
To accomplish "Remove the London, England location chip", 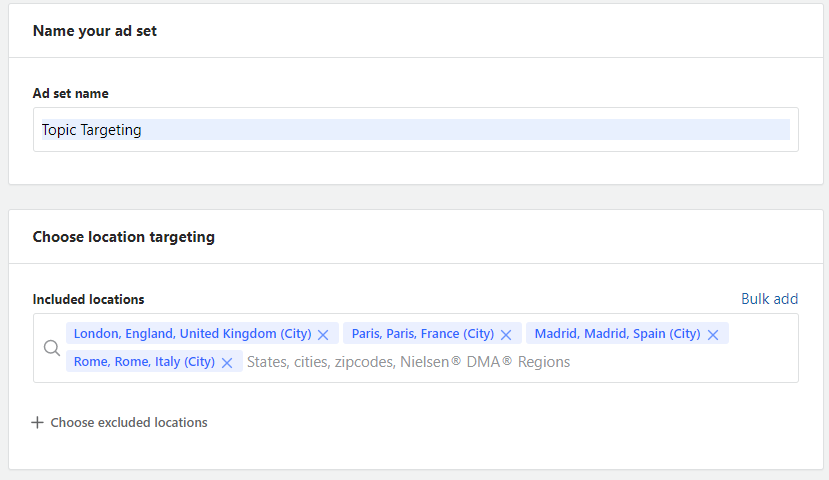I will (323, 335).
